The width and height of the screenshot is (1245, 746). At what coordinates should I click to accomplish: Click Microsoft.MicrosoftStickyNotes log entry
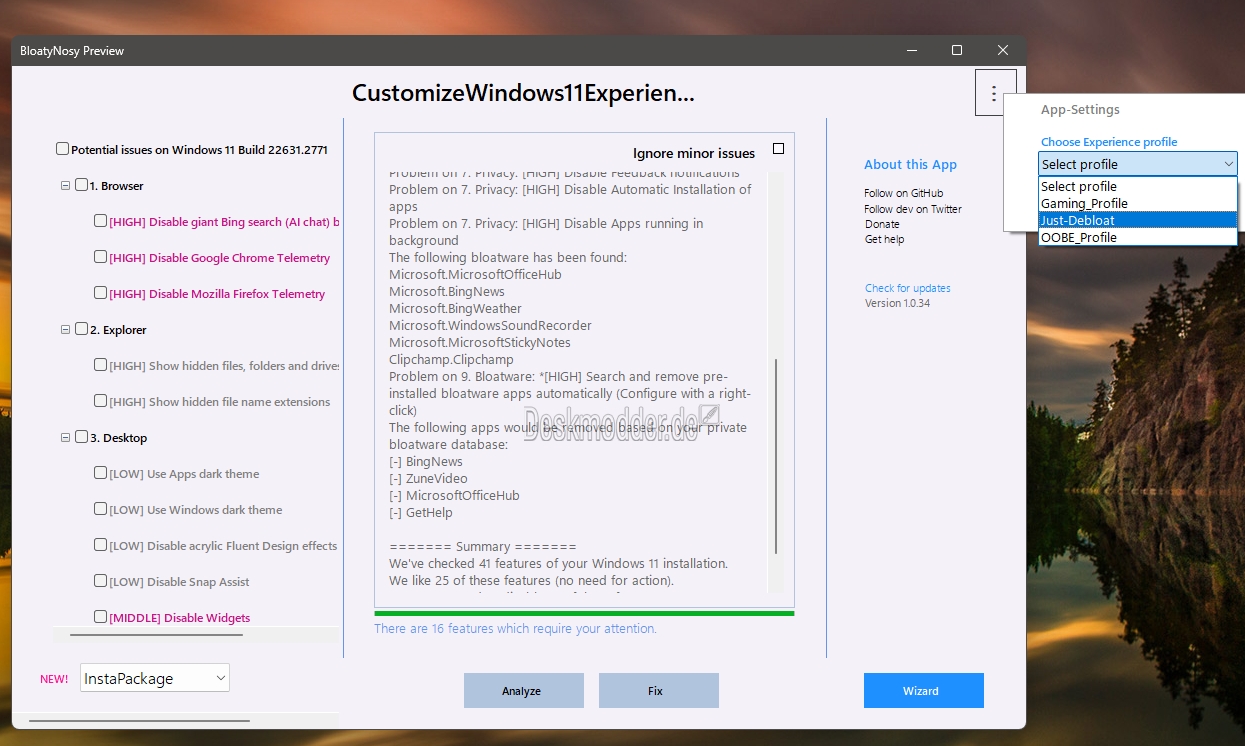tap(480, 343)
